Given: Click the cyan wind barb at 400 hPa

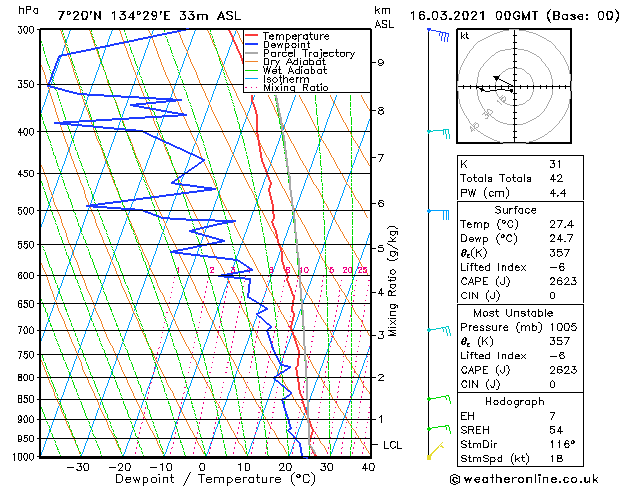Looking at the screenshot, I should [438, 133].
